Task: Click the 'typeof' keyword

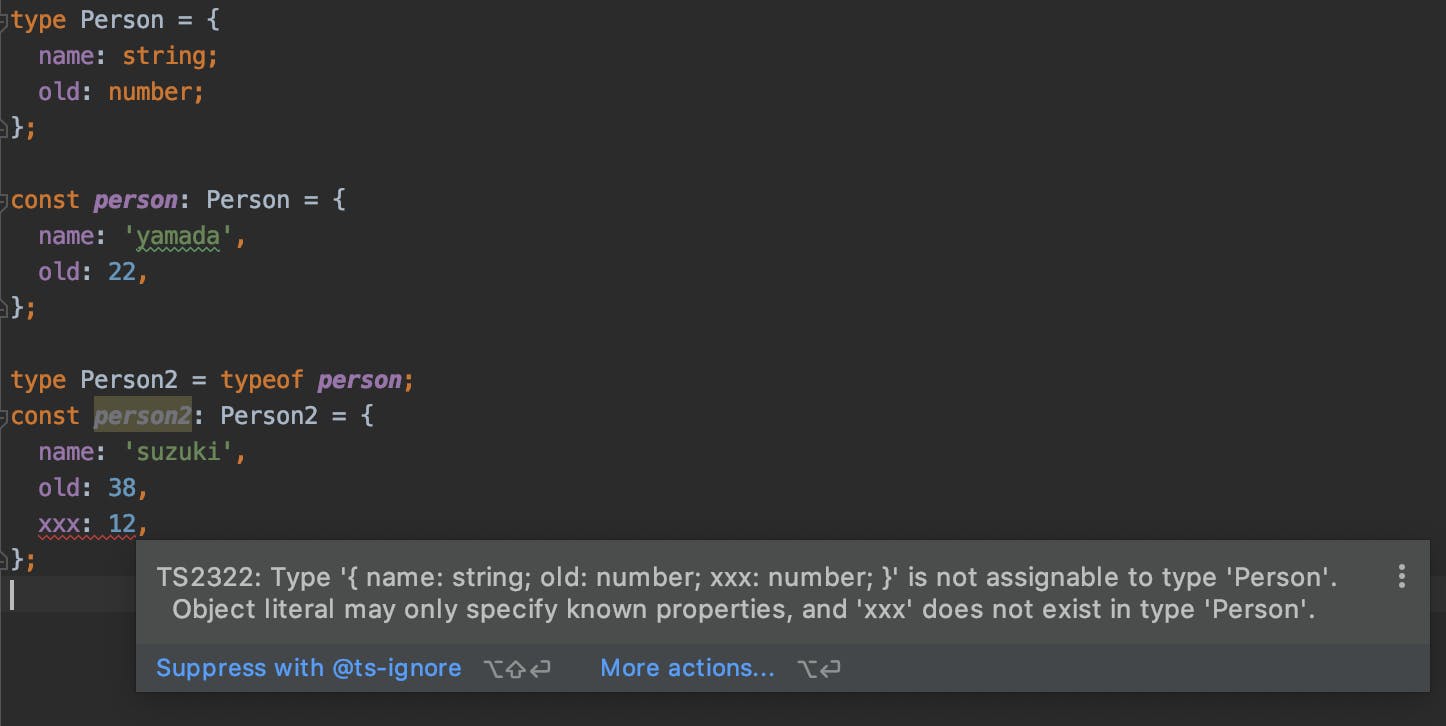Action: click(x=262, y=380)
